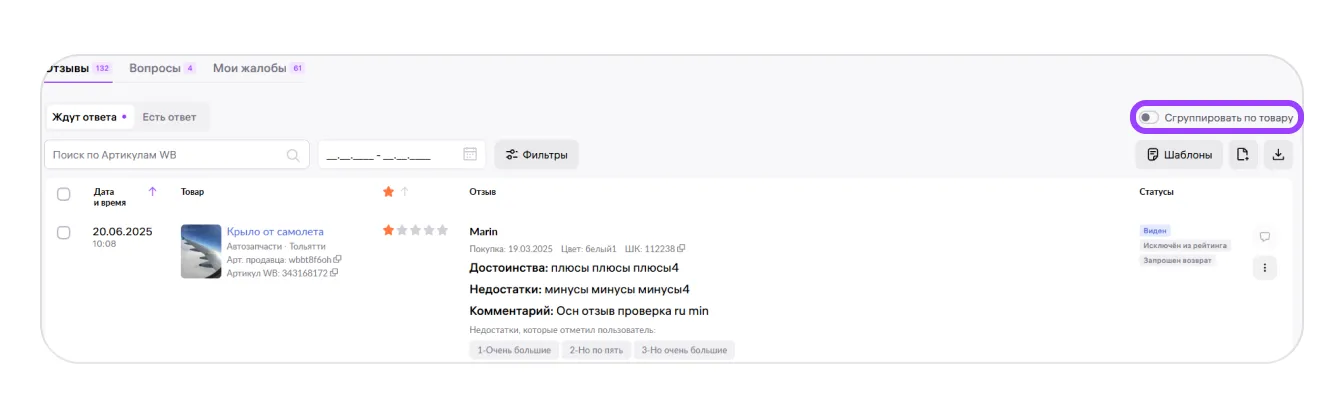Open the three-dot menu for the review
The image size is (1344, 418).
pos(1265,268)
